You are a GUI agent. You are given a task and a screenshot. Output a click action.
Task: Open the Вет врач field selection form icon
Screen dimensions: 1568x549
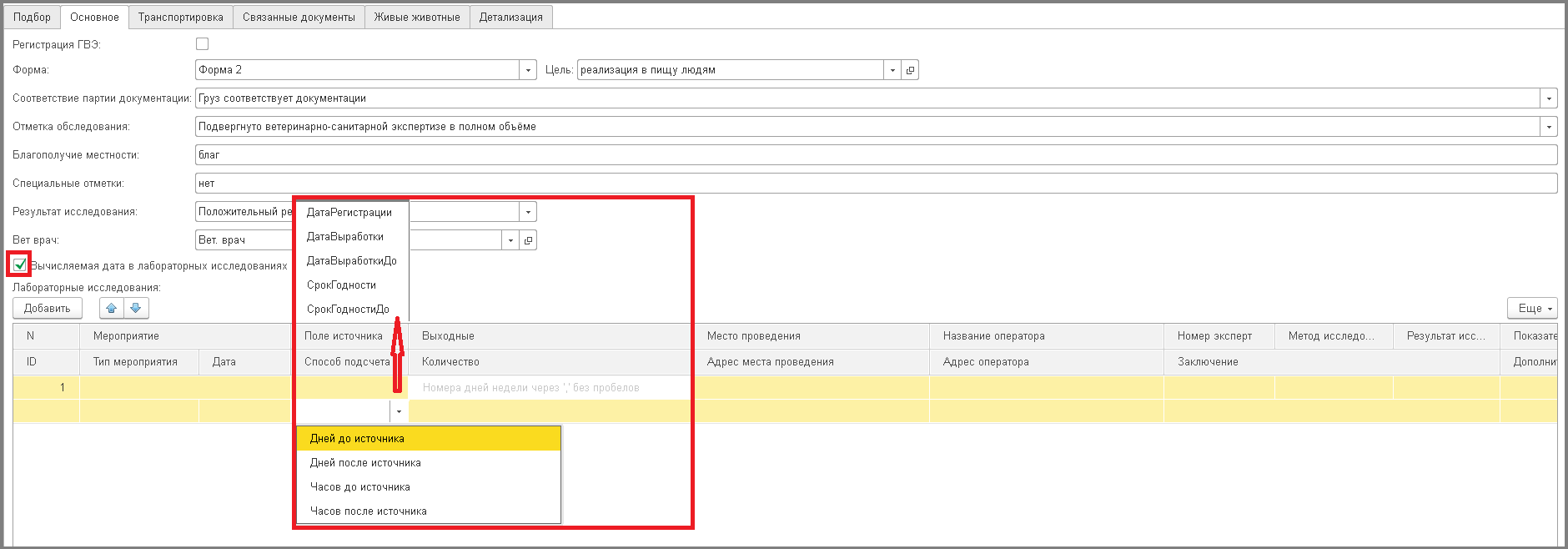point(528,240)
